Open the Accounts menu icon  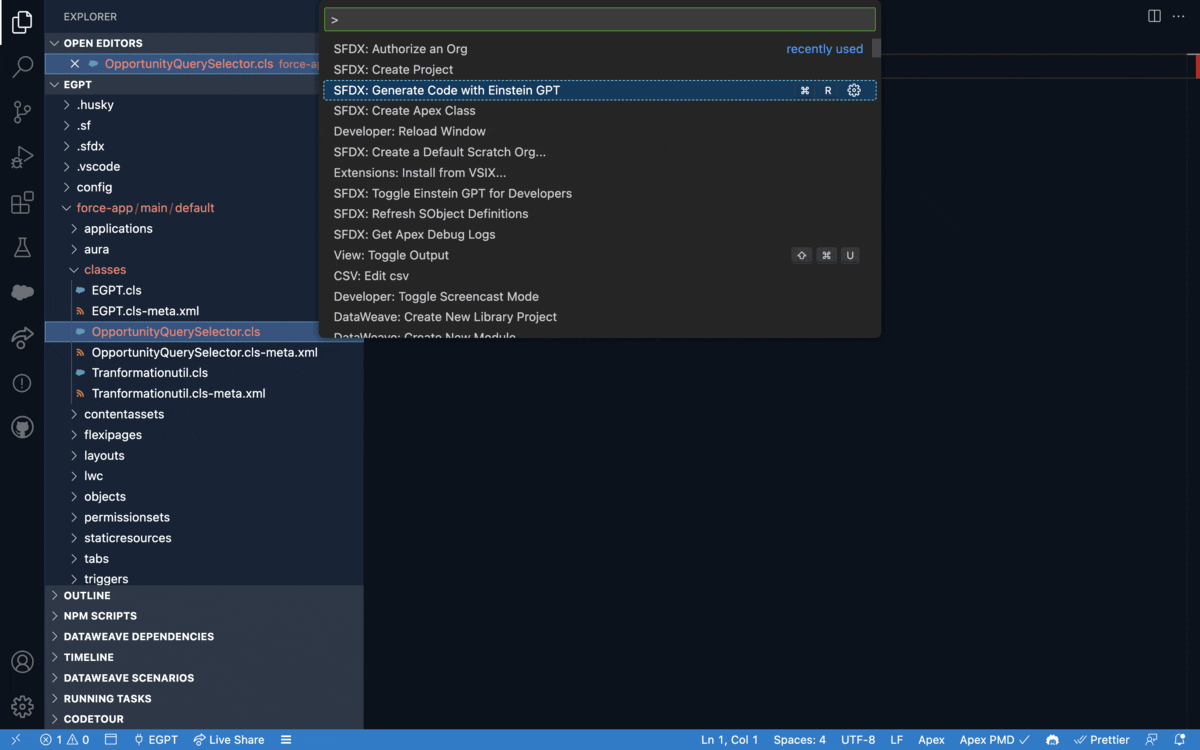(x=22, y=662)
